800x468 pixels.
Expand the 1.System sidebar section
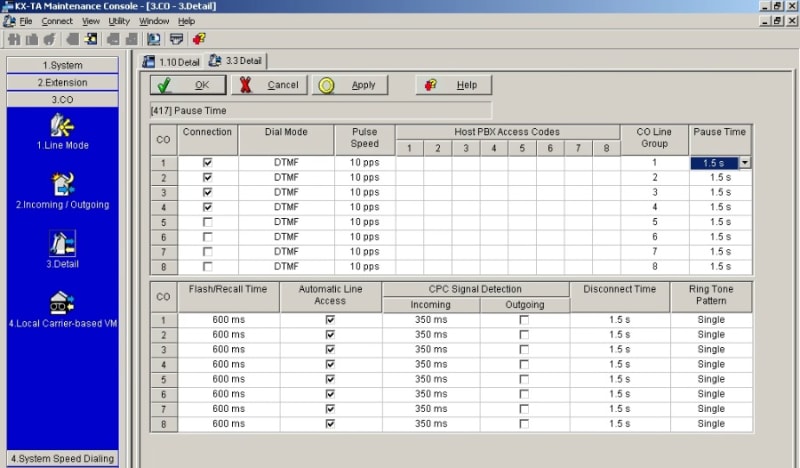62,65
